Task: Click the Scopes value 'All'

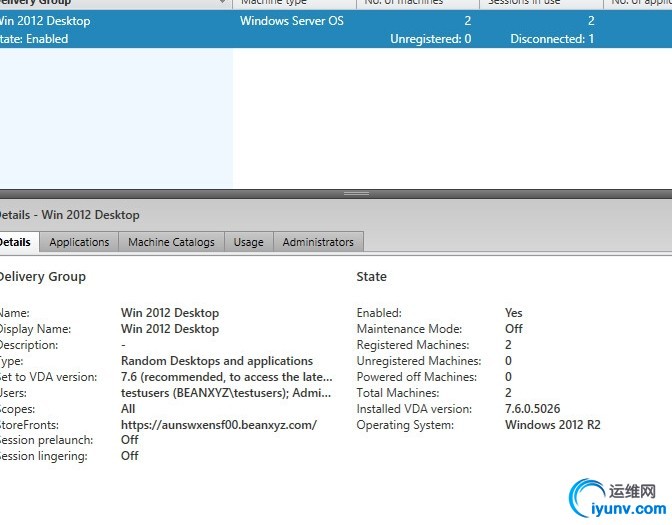Action: 128,409
